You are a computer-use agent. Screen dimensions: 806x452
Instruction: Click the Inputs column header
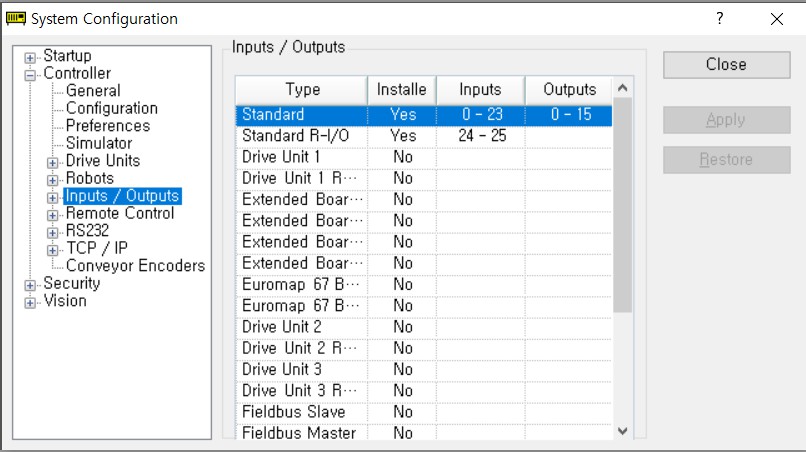point(480,90)
